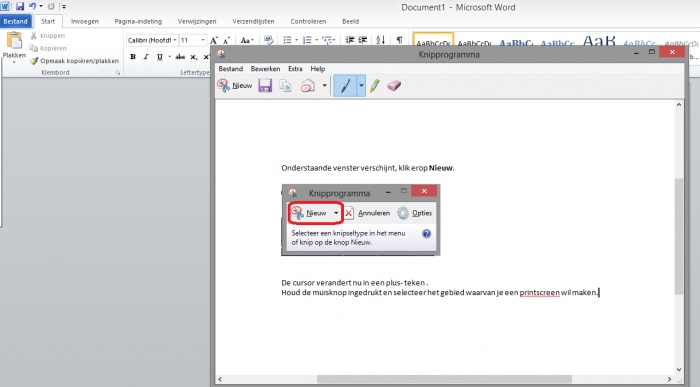Viewport: 700px width, 387px height.
Task: Increase font size with the grow font icon
Action: (x=214, y=40)
